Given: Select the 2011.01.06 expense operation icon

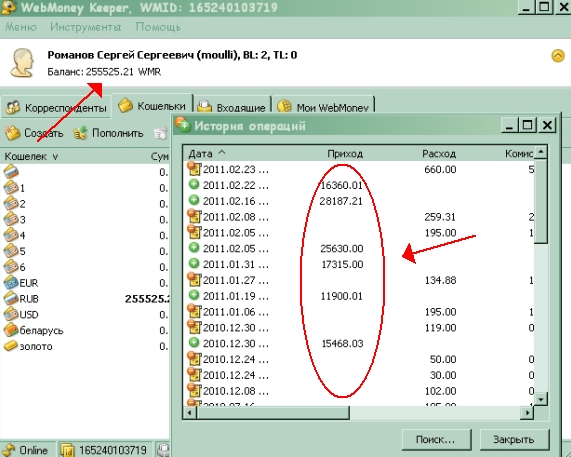Looking at the screenshot, I should 194,311.
